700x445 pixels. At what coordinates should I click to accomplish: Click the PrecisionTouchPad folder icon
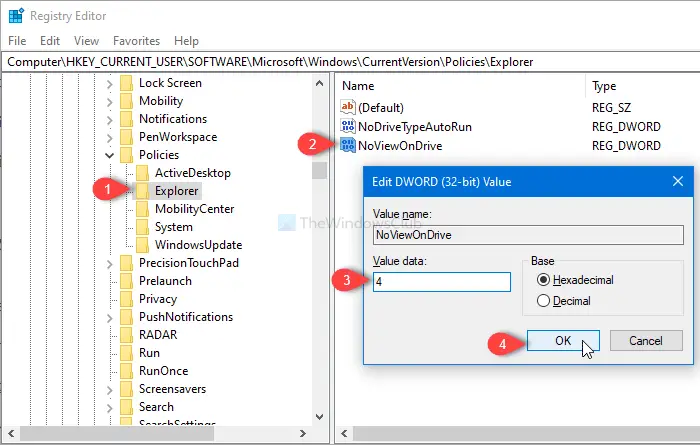click(127, 263)
